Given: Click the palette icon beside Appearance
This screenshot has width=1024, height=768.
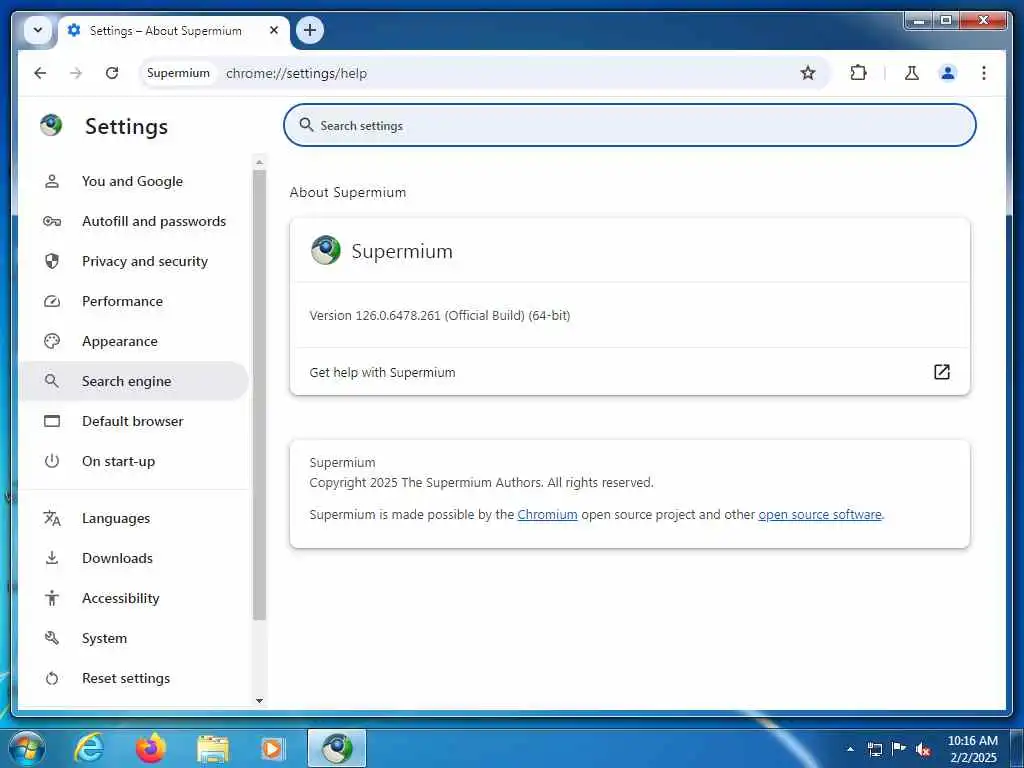Looking at the screenshot, I should pyautogui.click(x=52, y=341).
